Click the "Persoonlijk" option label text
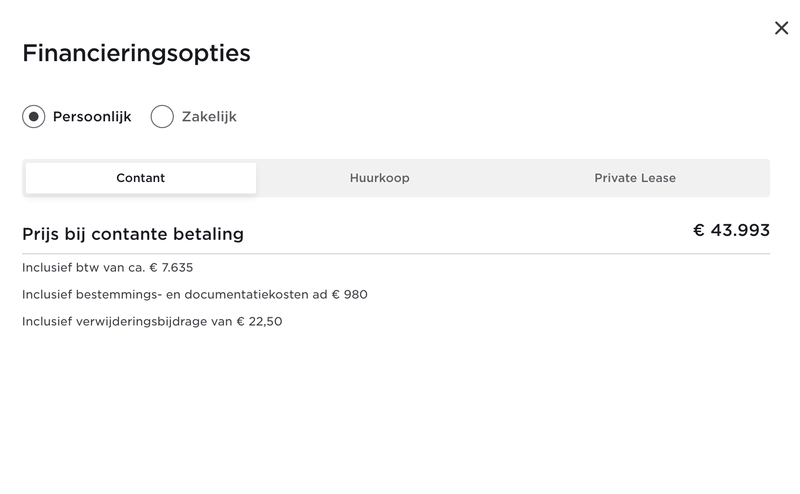Viewport: 800px width, 494px height. click(x=92, y=117)
